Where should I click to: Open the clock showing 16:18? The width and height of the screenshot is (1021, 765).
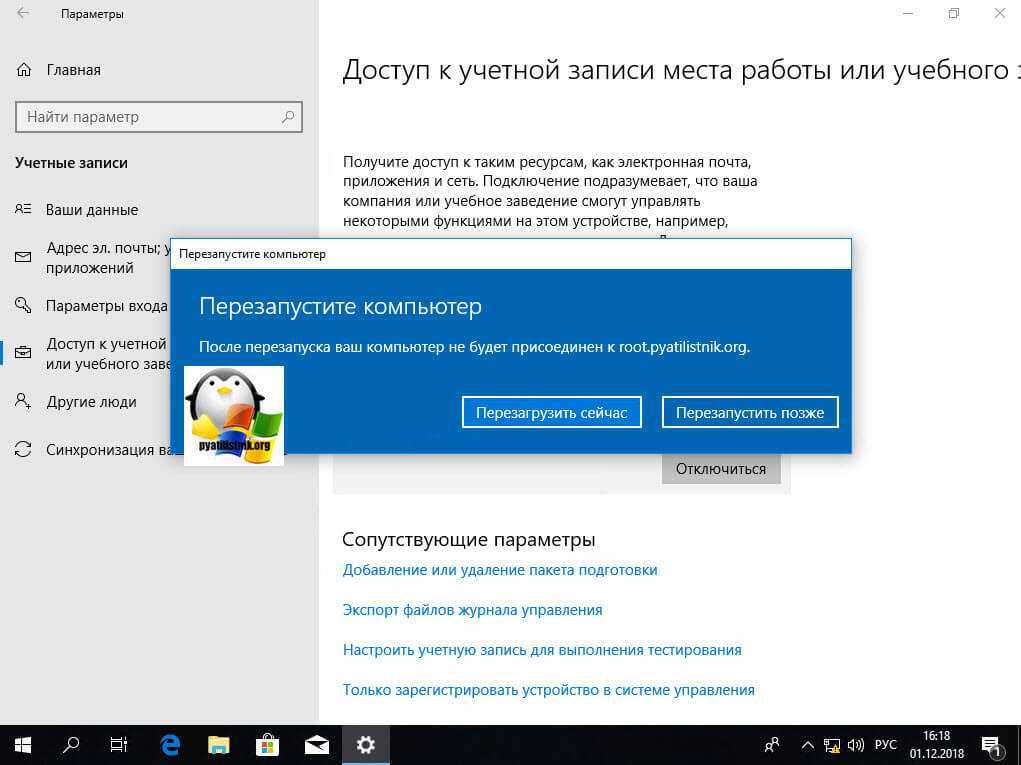tap(936, 745)
